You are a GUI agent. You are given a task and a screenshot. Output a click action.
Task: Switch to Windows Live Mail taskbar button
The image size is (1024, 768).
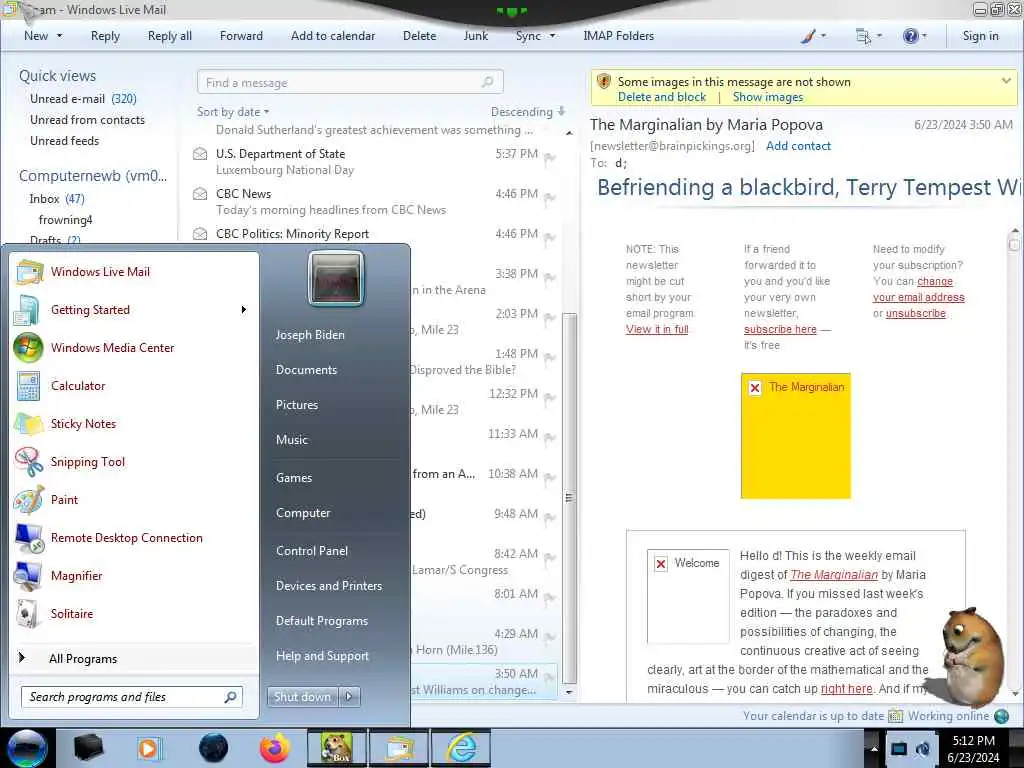[x=400, y=748]
